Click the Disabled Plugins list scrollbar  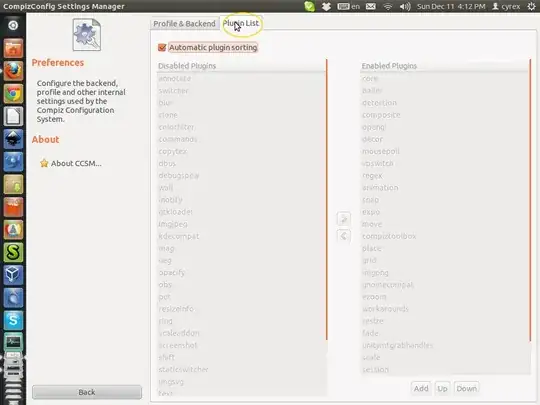click(326, 200)
